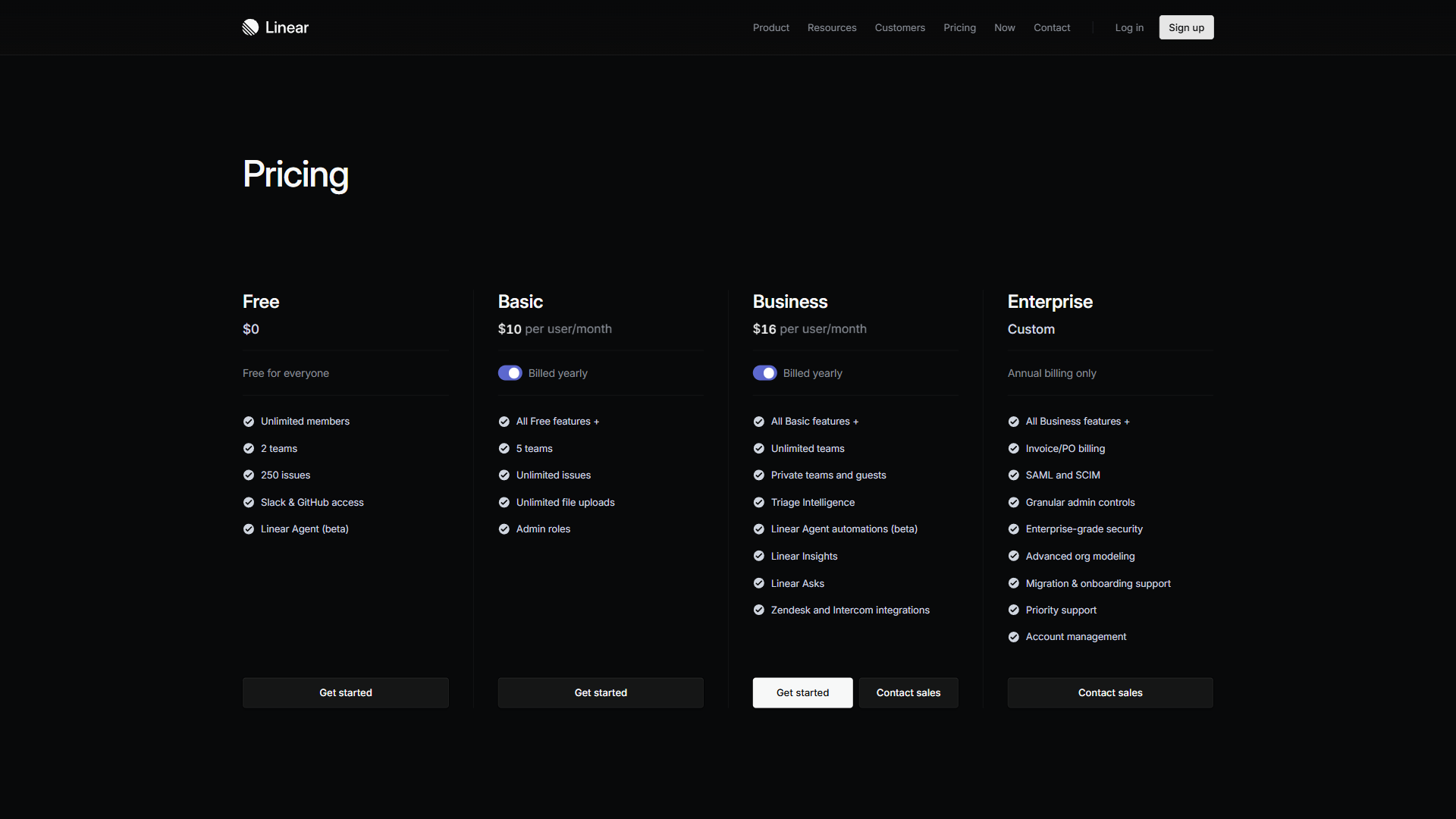Image resolution: width=1456 pixels, height=819 pixels.
Task: Click Get started under the Basic plan
Action: (x=601, y=693)
